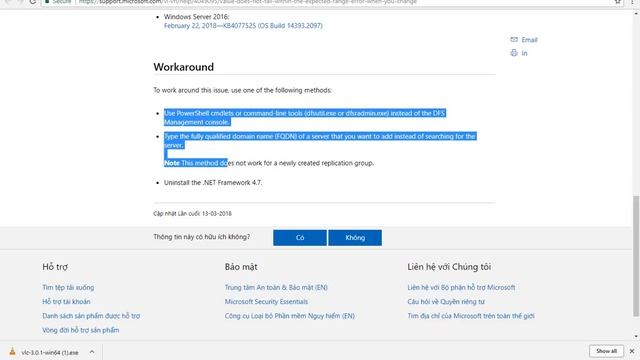Open Liên hệ với Bộ phận hỗ trợ Microsoft
Viewport: 640px width, 360px height.
point(461,287)
